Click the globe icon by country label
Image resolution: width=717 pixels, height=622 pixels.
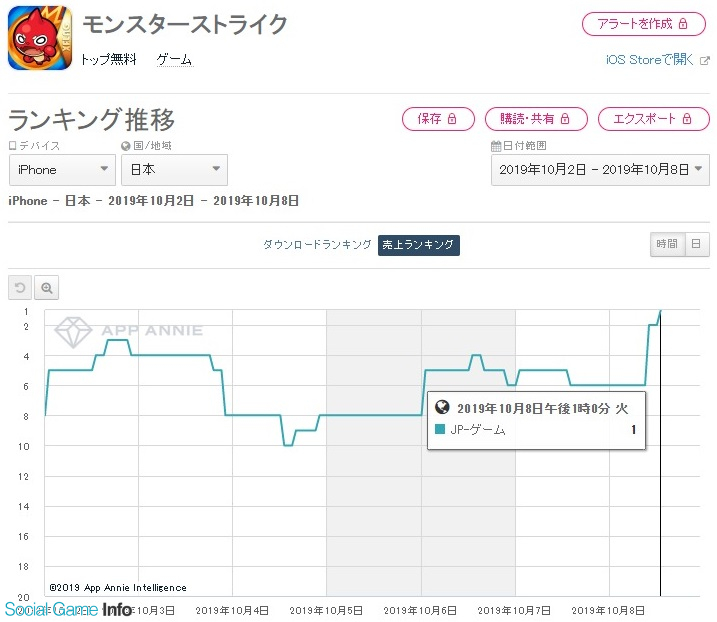(126, 145)
